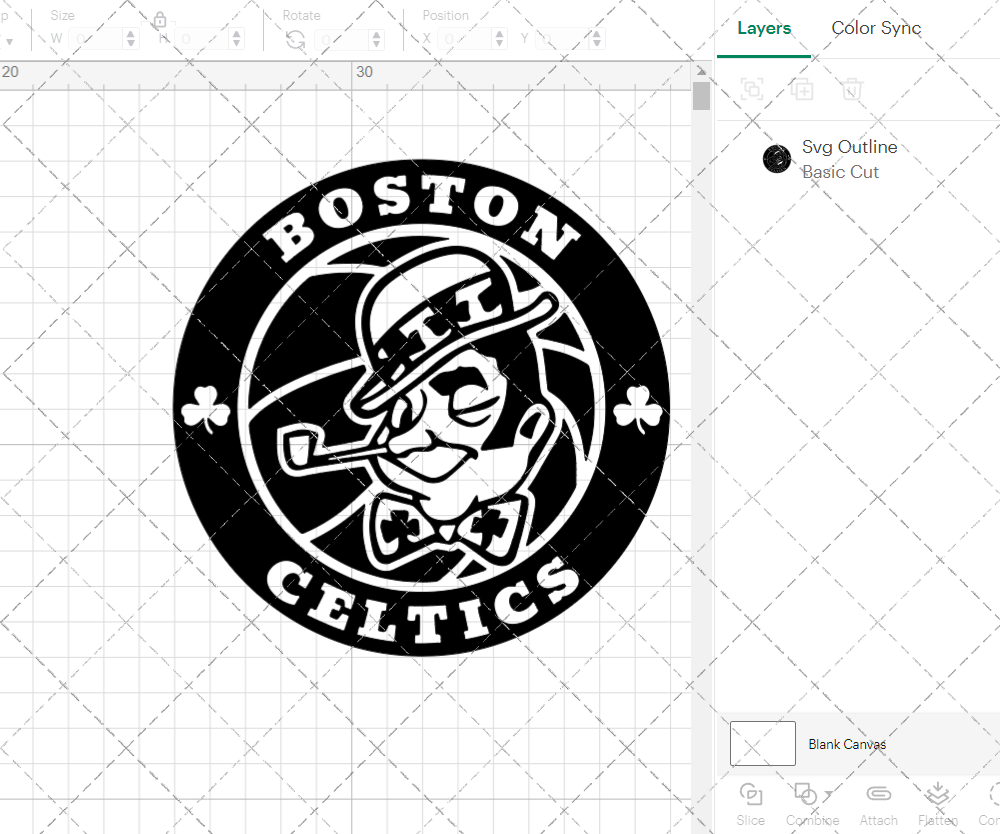Click the duplicate layer icon
Viewport: 1000px width, 834px height.
tap(801, 89)
